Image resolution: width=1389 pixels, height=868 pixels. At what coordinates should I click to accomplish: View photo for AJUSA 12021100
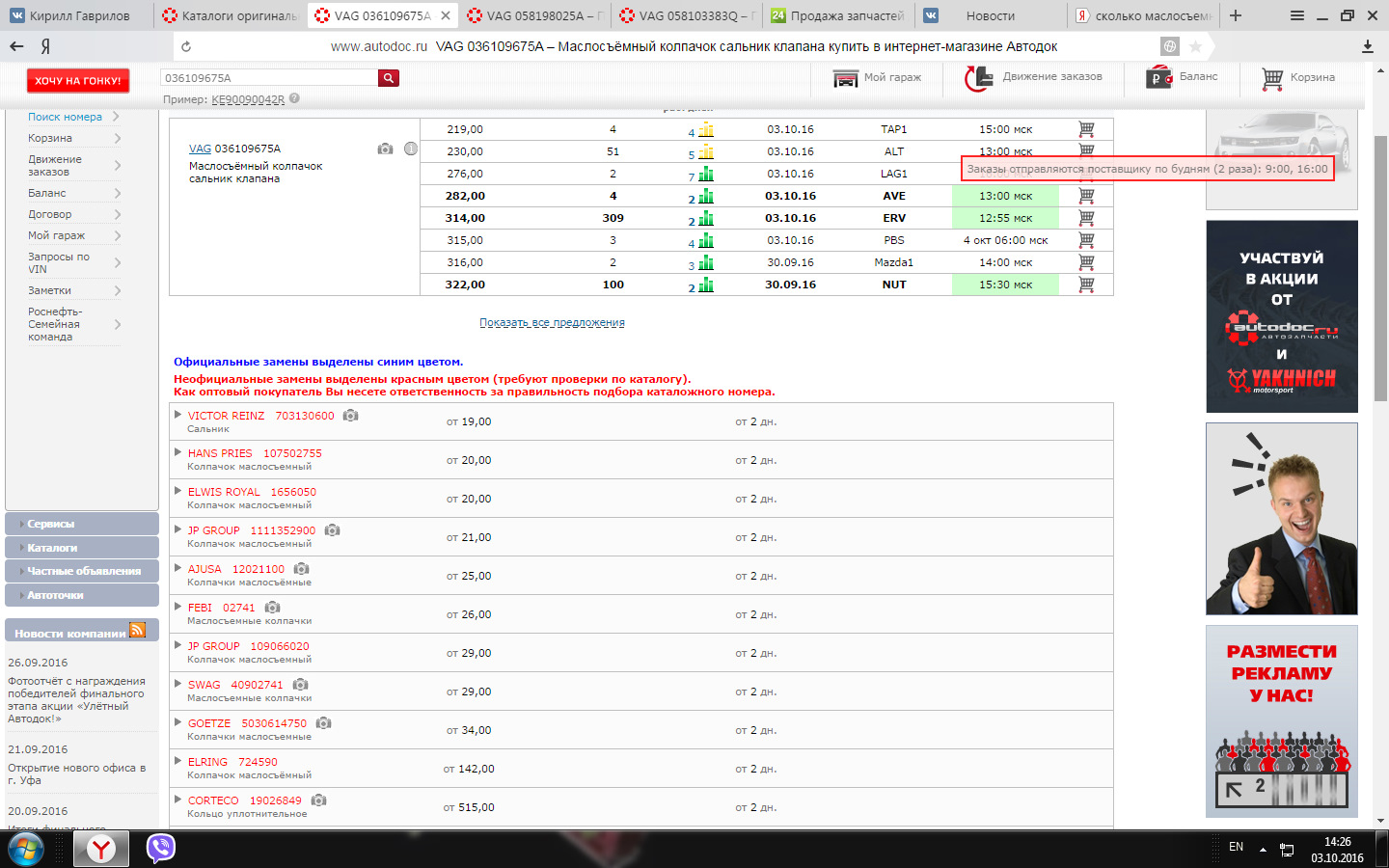point(301,569)
